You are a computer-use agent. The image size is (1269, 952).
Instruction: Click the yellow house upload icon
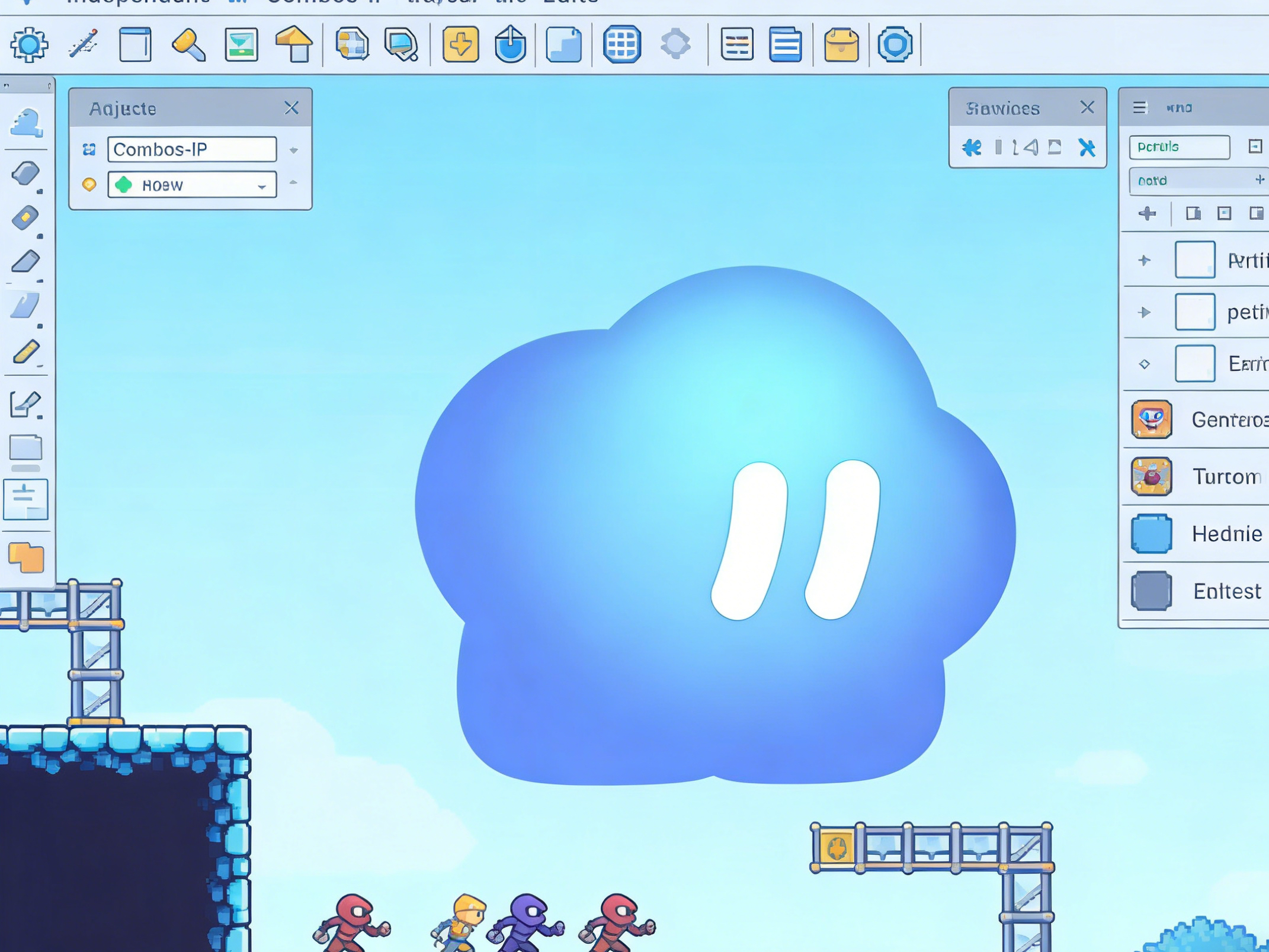tap(294, 44)
